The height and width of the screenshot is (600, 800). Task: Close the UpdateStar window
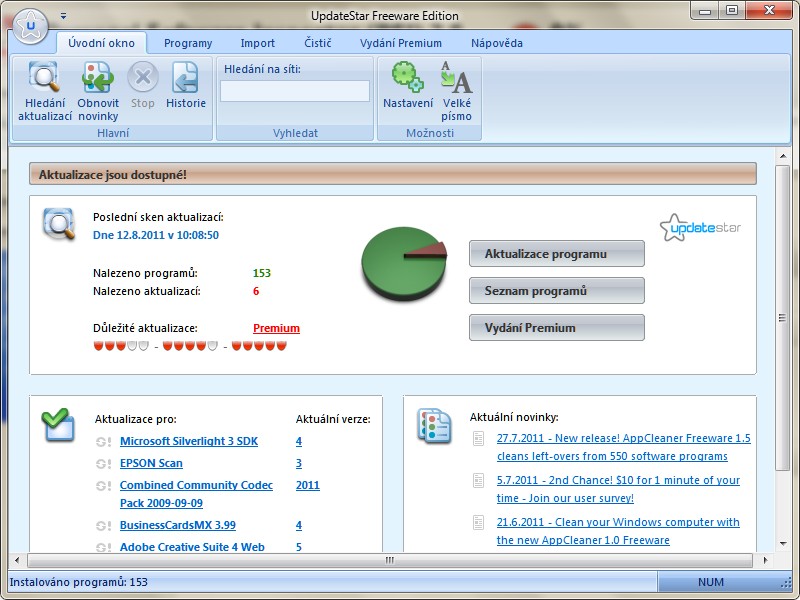770,11
